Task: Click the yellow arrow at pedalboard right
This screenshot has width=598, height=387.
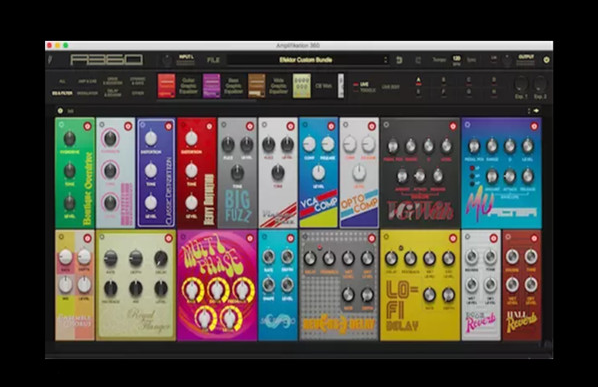Action: click(x=536, y=111)
